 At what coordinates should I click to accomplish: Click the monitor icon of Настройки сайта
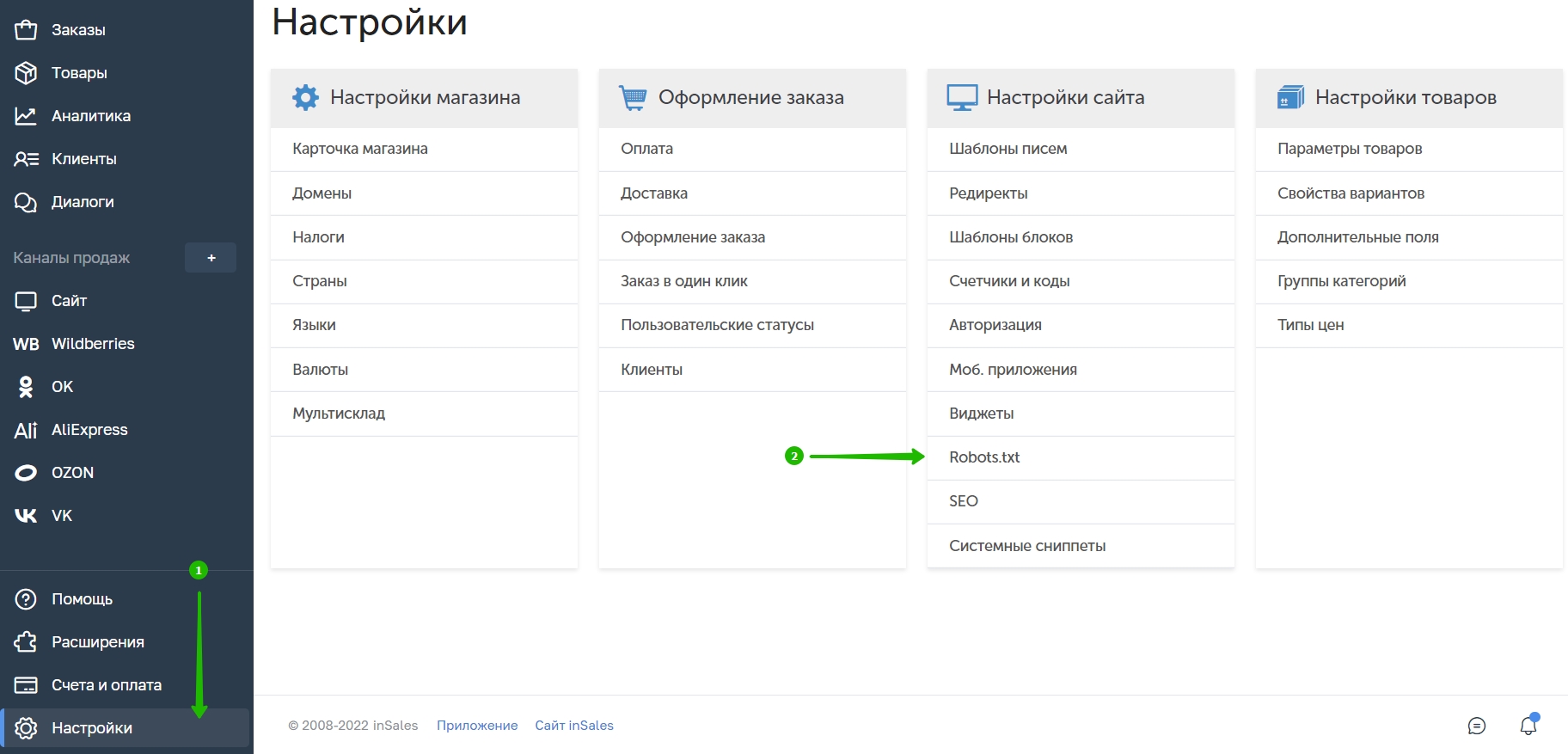(x=962, y=97)
